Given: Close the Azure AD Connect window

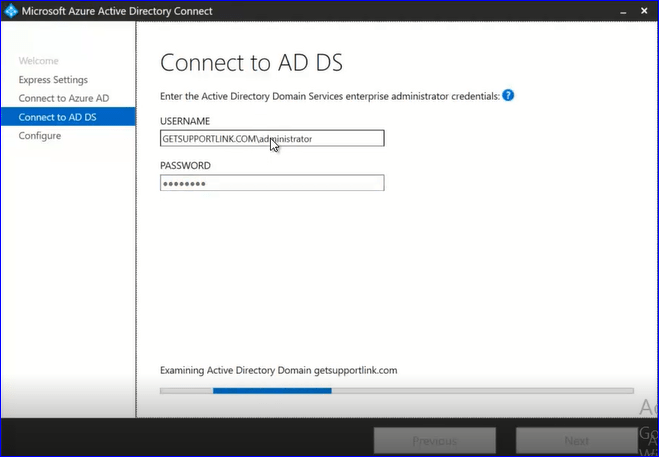Looking at the screenshot, I should point(644,11).
